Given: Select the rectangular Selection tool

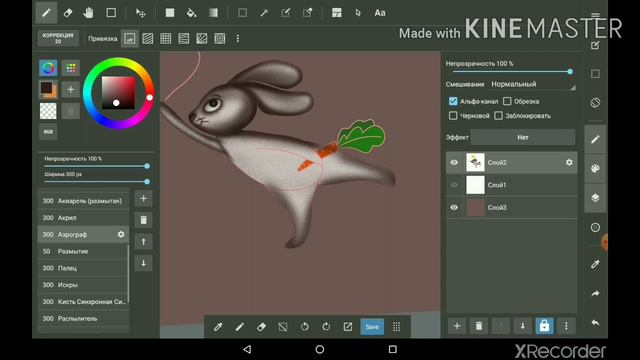Looking at the screenshot, I should 242,13.
